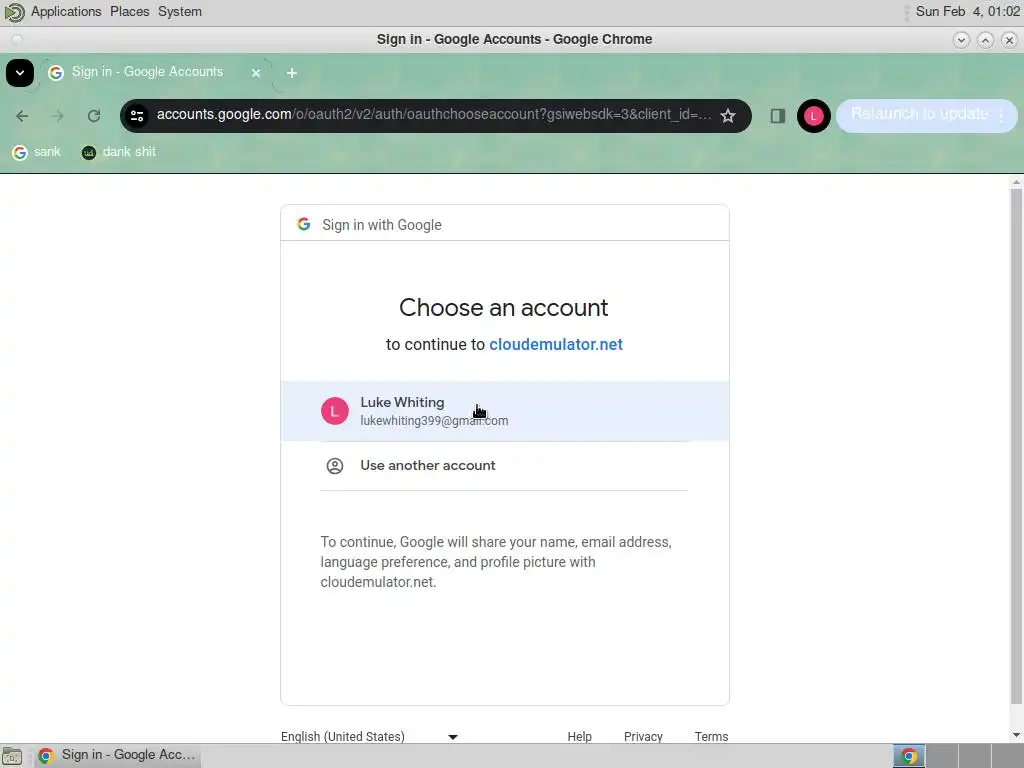Image resolution: width=1024 pixels, height=768 pixels.
Task: Click the show desktop icon in bottom panel
Action: [12, 756]
